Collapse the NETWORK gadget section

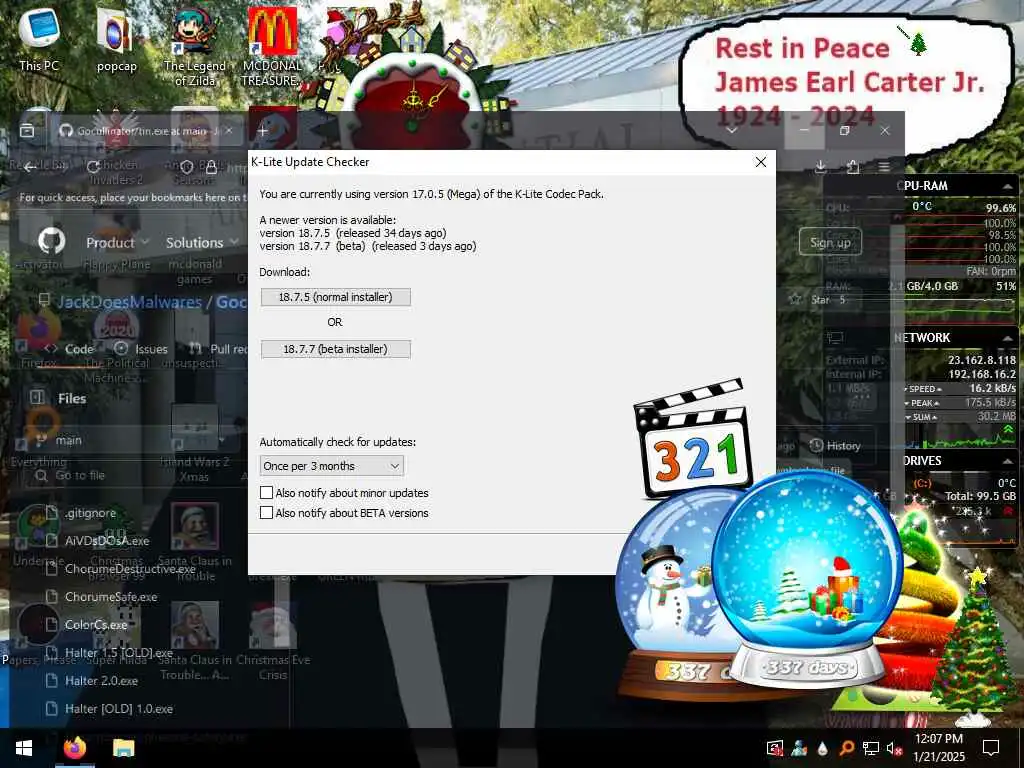click(1008, 338)
